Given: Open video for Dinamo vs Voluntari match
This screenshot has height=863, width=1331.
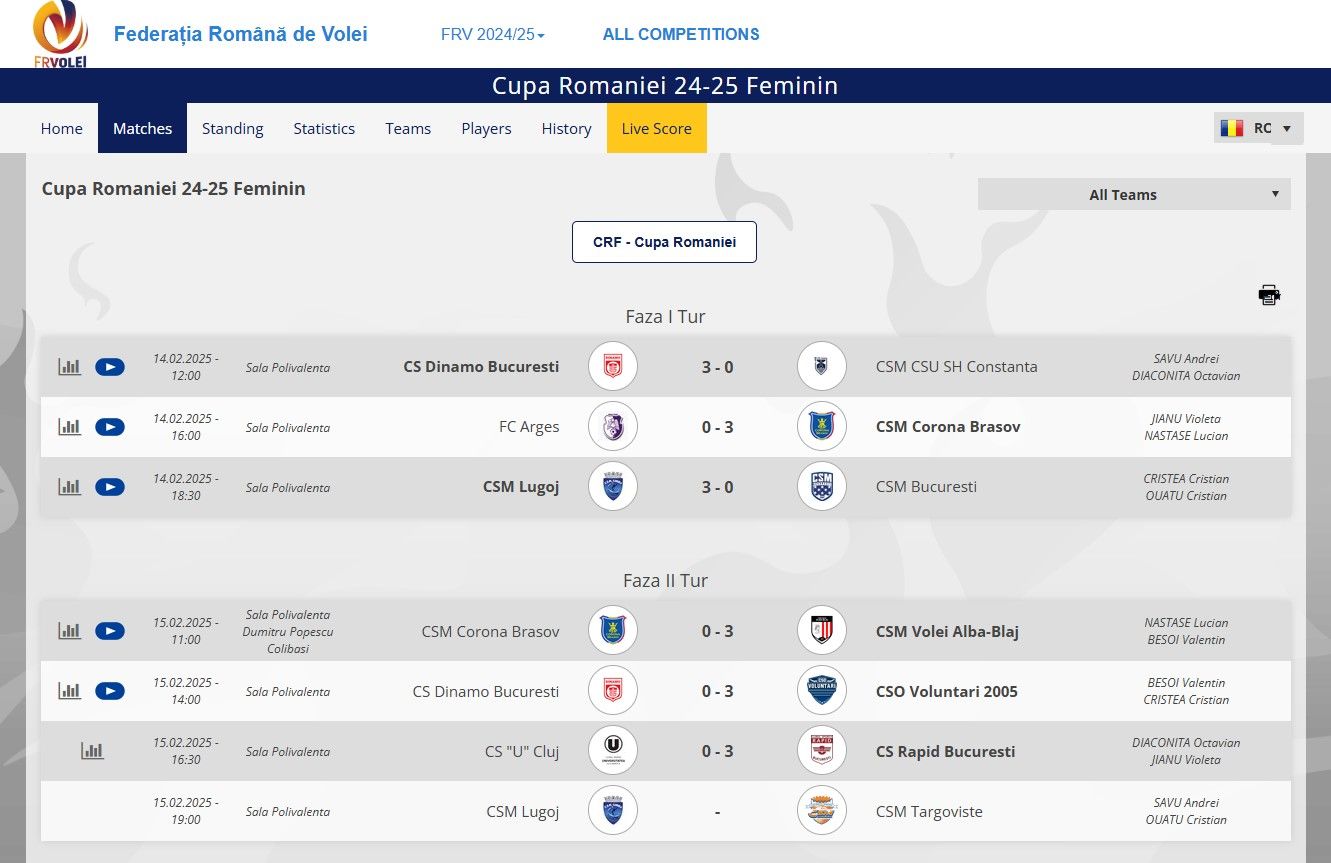Looking at the screenshot, I should pyautogui.click(x=110, y=691).
